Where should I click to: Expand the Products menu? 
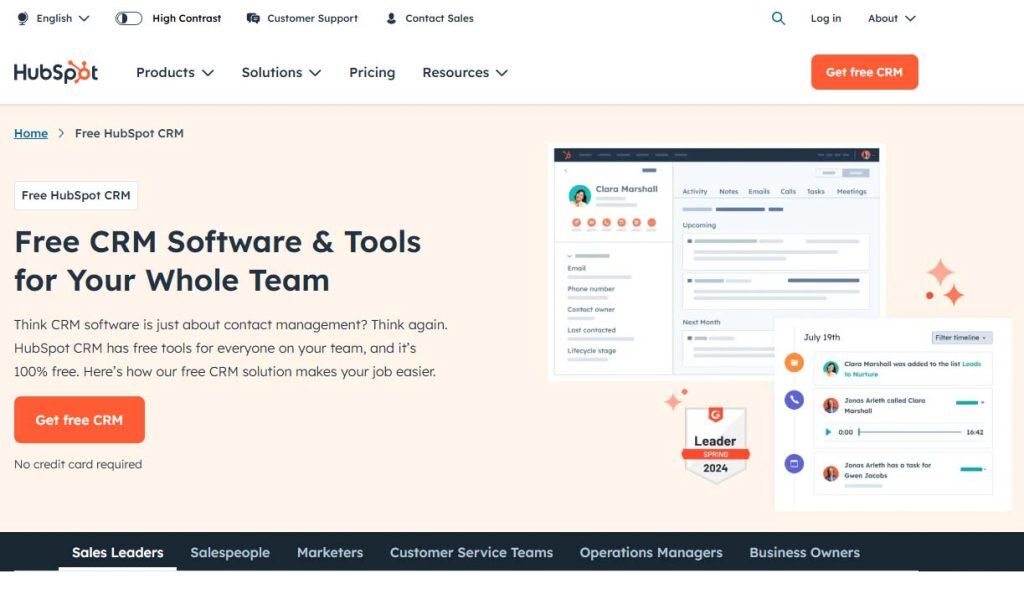tap(175, 72)
